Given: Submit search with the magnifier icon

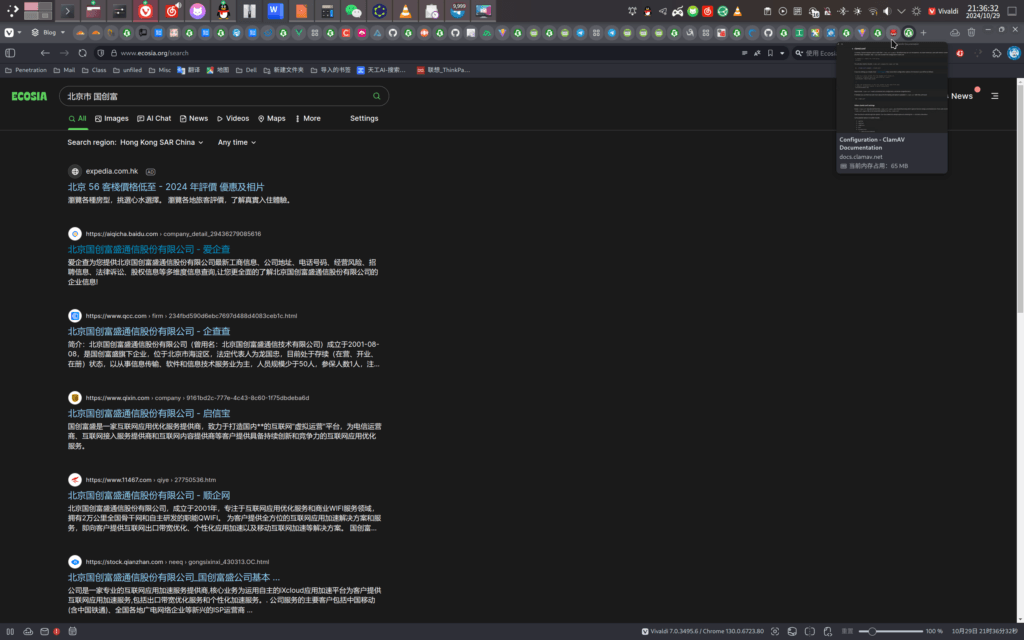Looking at the screenshot, I should point(377,96).
